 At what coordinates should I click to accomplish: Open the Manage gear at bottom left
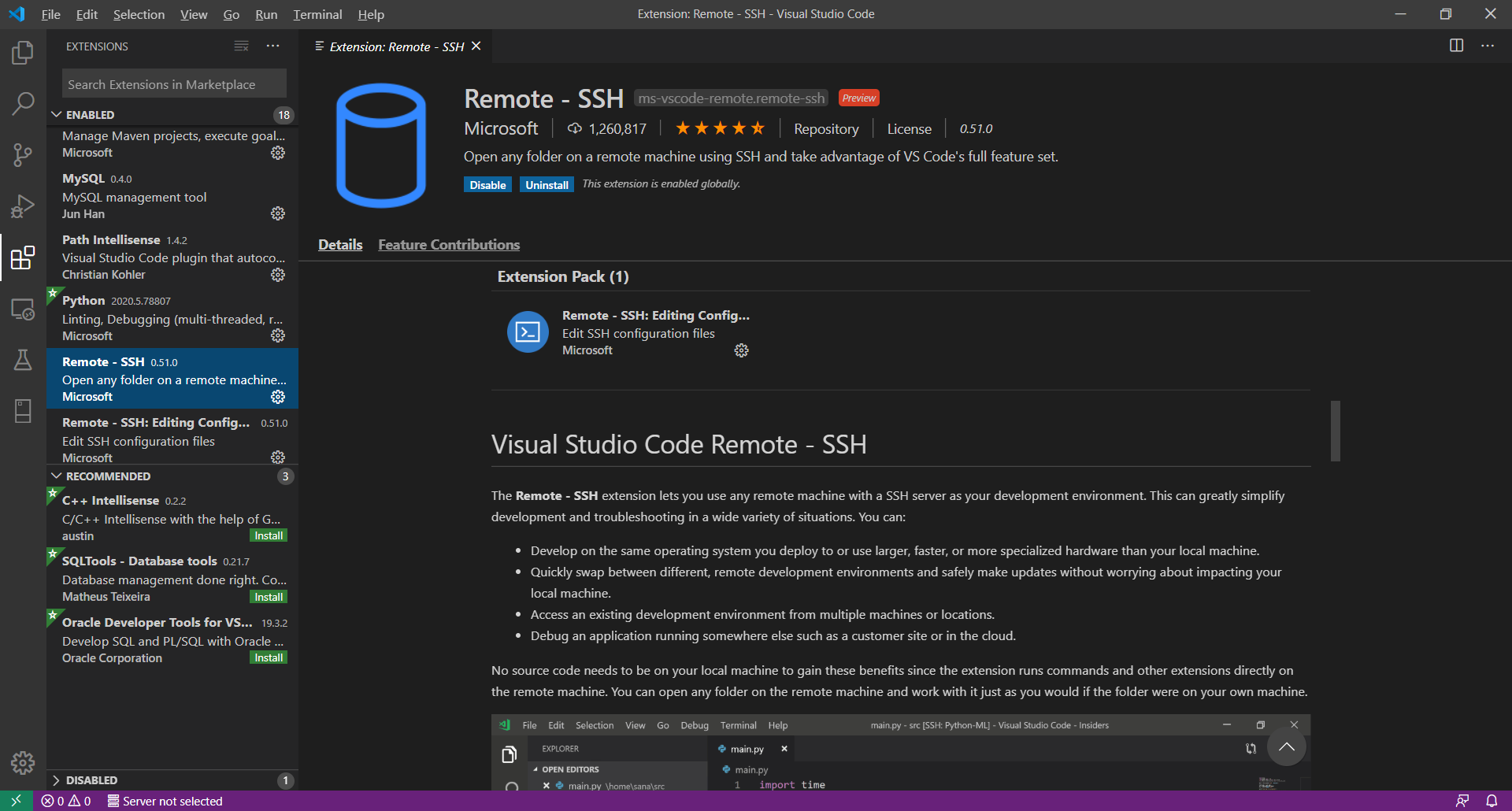[23, 762]
